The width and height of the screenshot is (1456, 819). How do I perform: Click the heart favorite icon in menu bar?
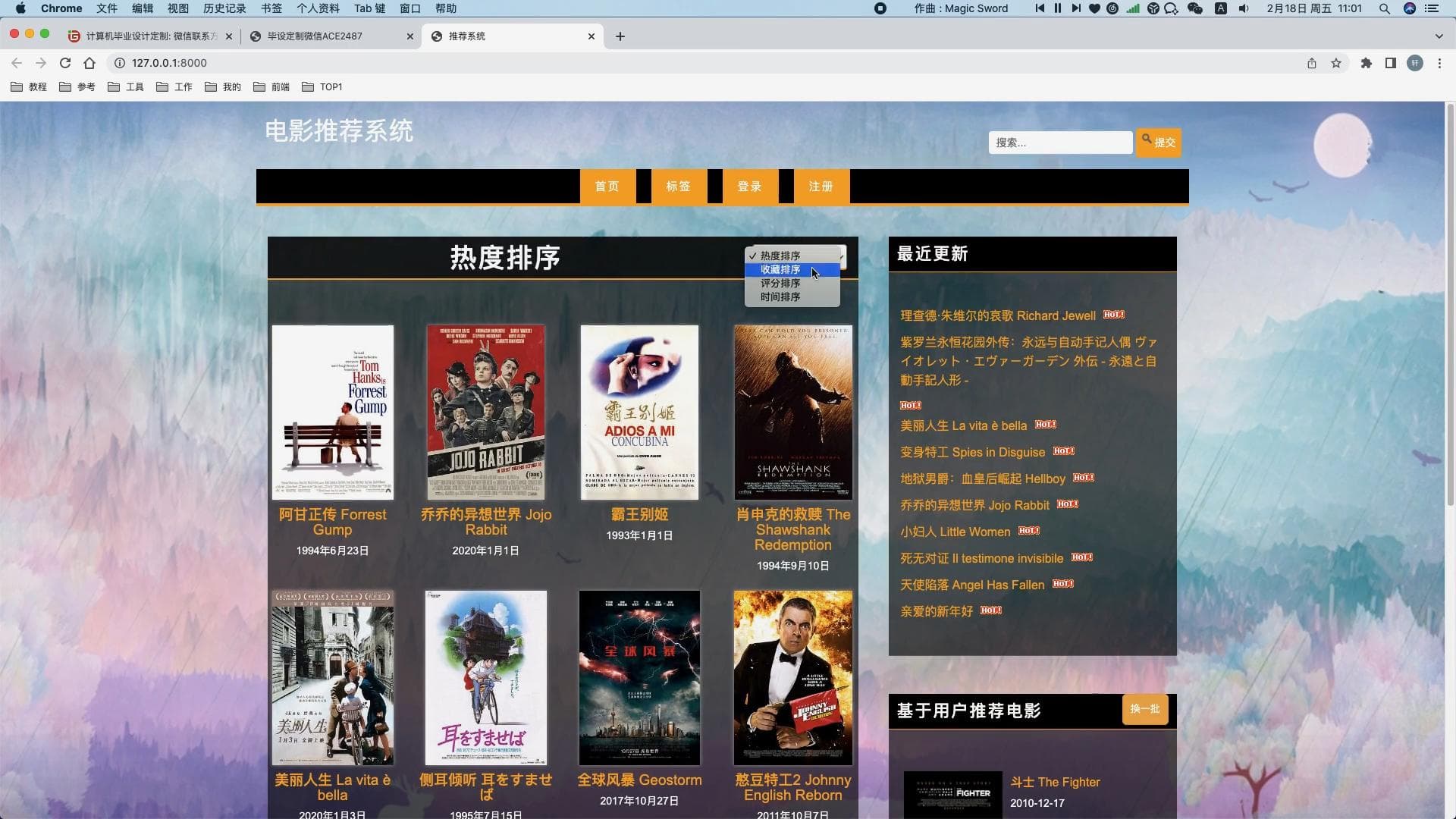[x=1094, y=8]
